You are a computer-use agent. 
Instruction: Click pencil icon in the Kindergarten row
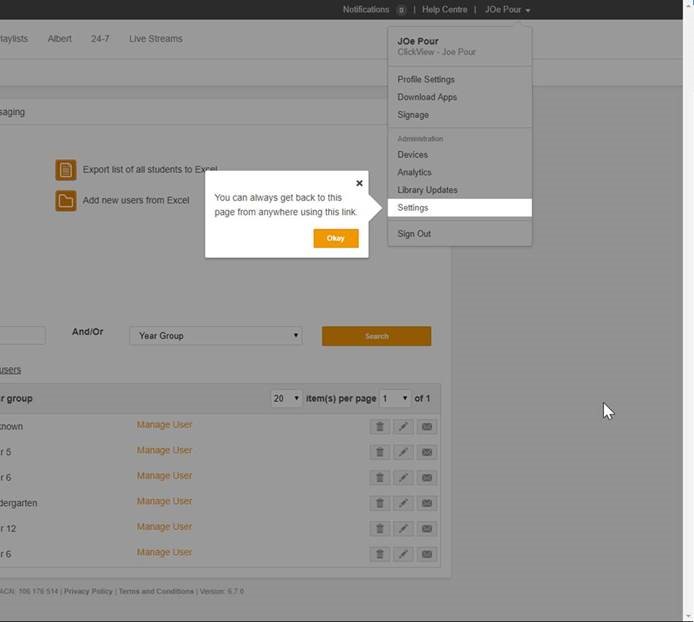(x=403, y=503)
